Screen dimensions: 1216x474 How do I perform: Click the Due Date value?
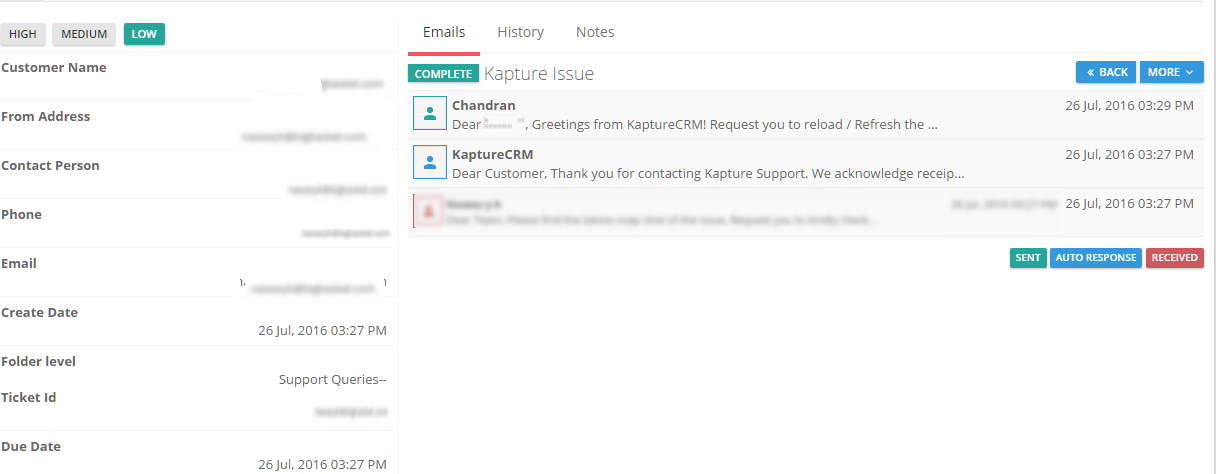coord(322,465)
